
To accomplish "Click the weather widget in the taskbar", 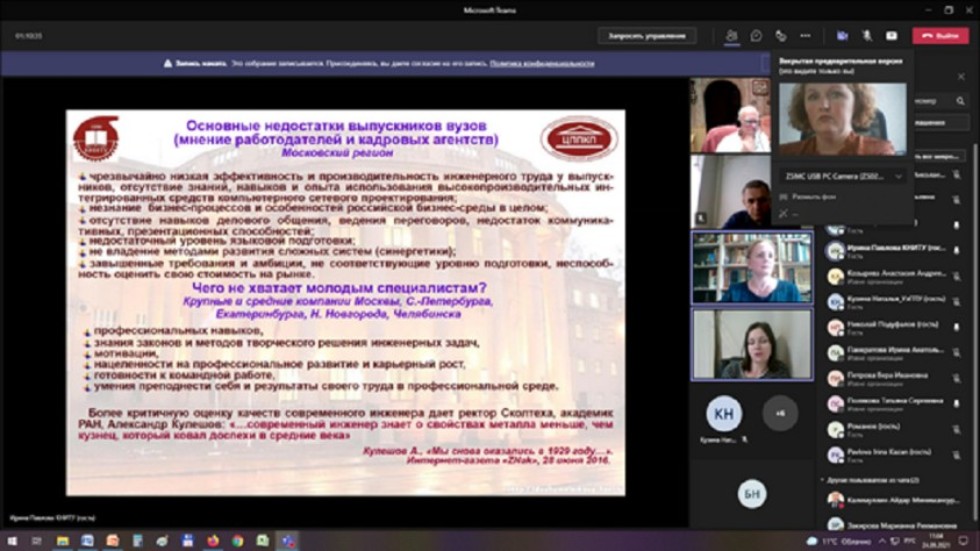I will tap(839, 541).
